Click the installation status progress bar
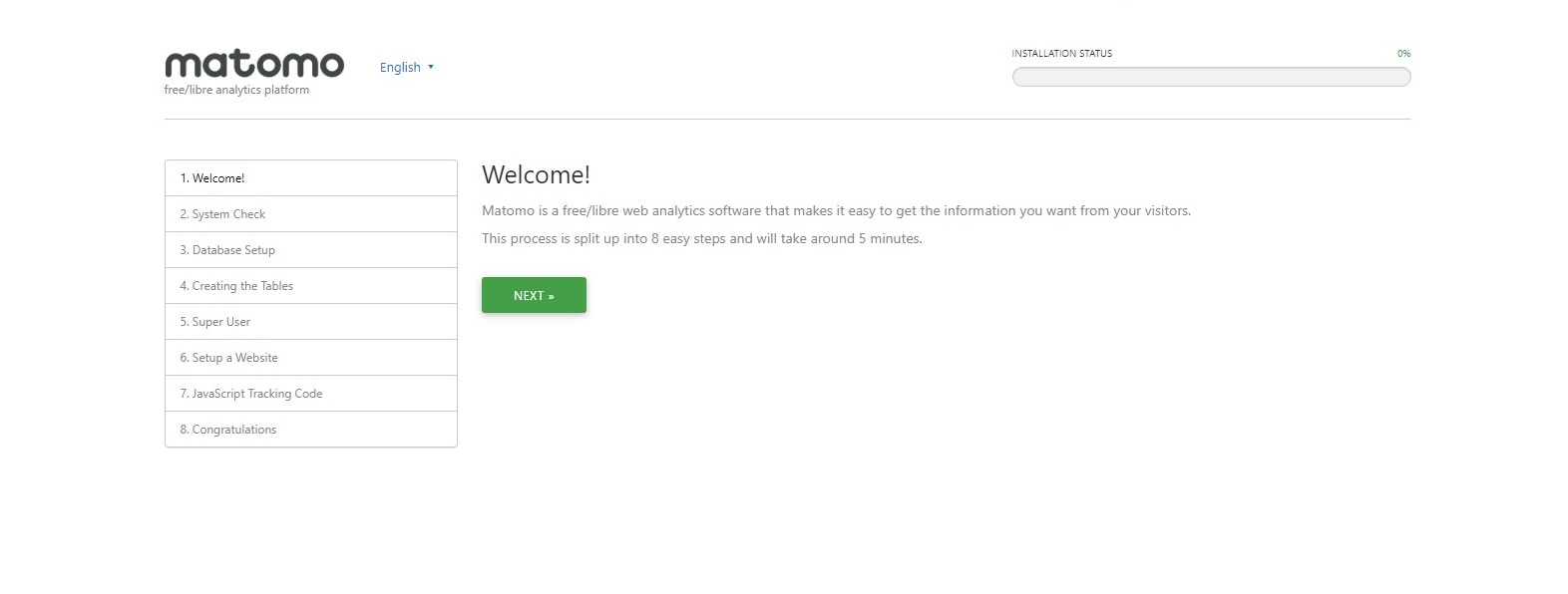Screen dimensions: 1568x594 (1211, 77)
